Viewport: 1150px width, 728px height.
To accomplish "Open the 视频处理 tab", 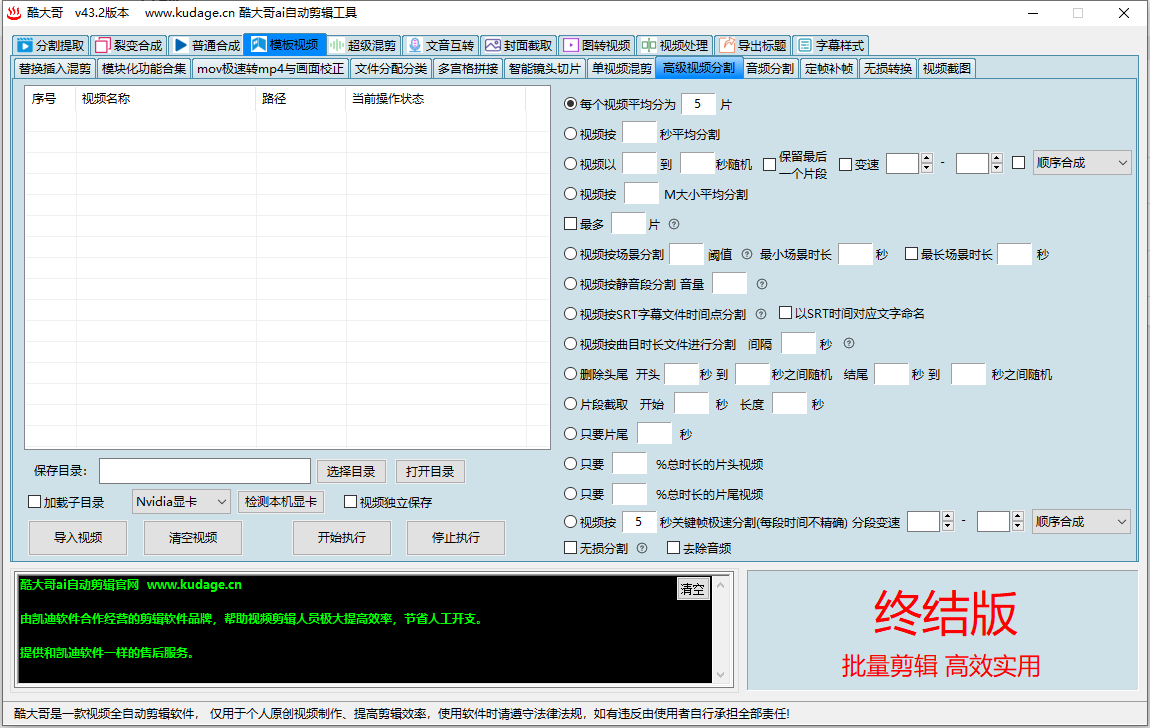I will [675, 45].
